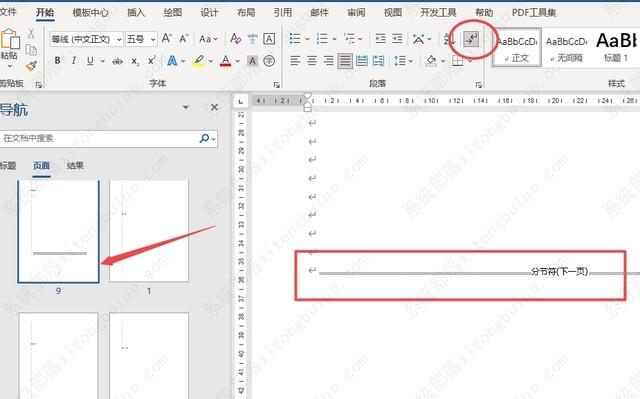Click the Format Painter brush icon
The height and width of the screenshot is (399, 640).
click(x=31, y=66)
